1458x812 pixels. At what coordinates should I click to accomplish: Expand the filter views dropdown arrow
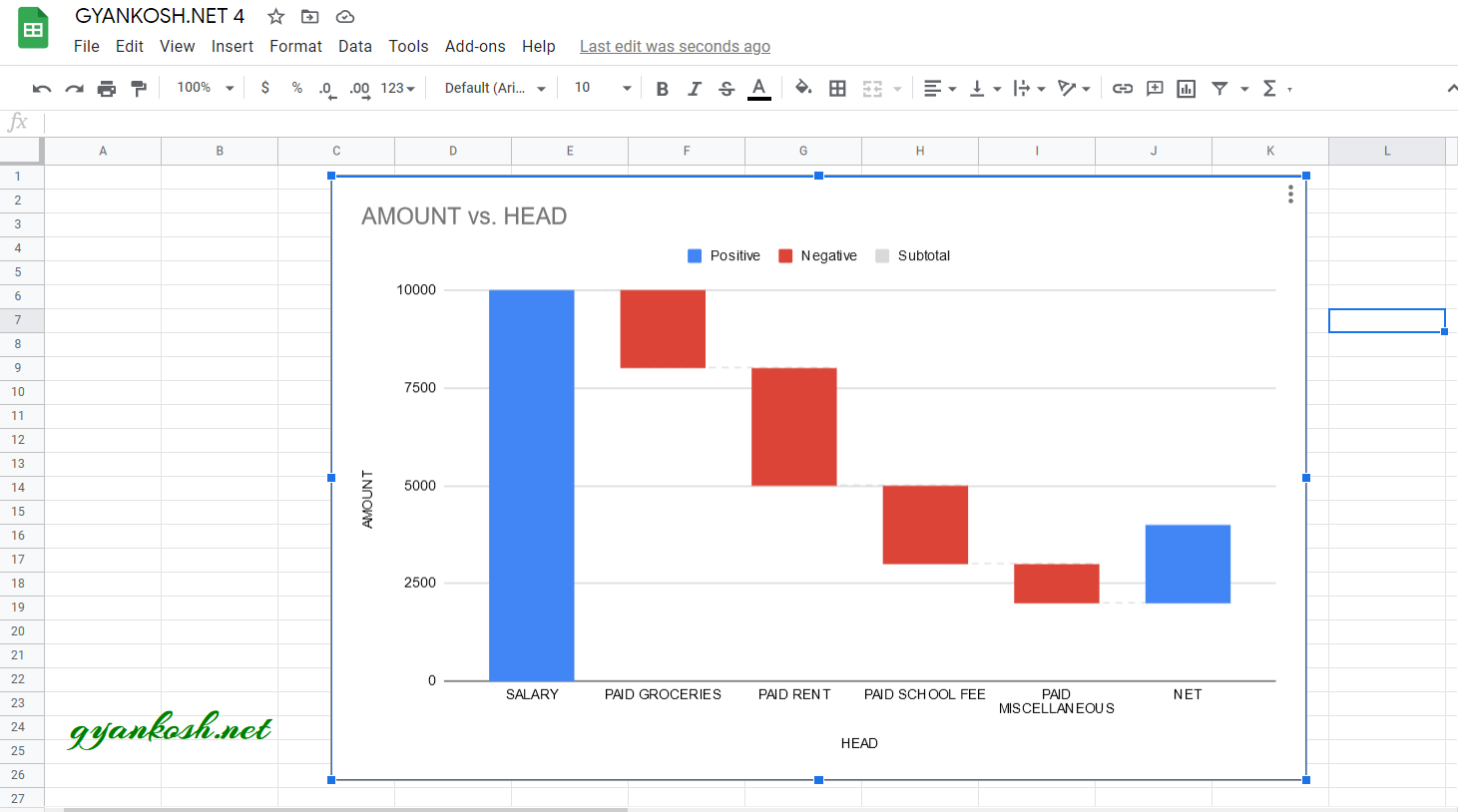pos(1244,89)
